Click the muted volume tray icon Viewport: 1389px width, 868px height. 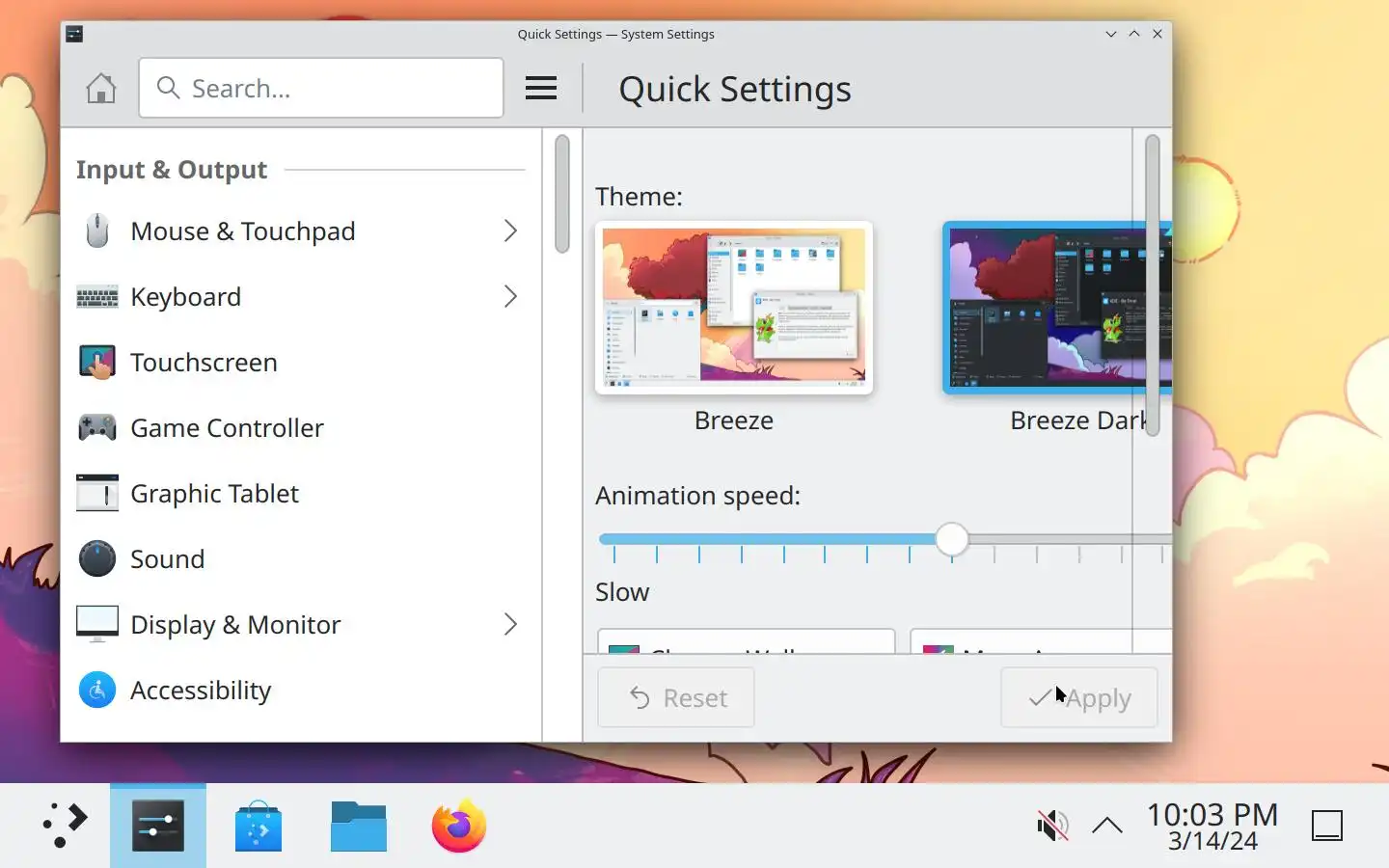tap(1052, 826)
